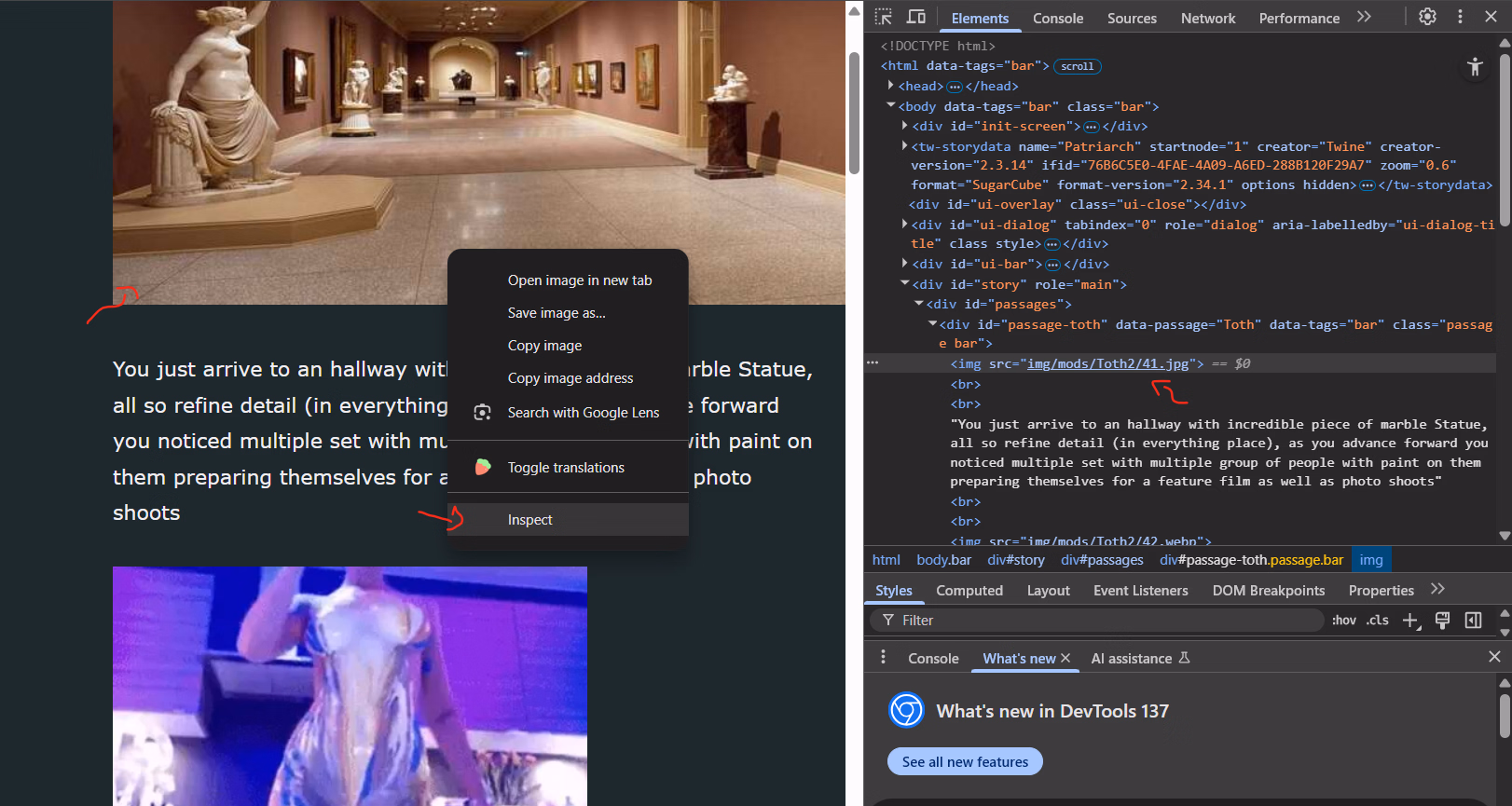
Task: Close the What's new tab
Action: click(x=1065, y=658)
